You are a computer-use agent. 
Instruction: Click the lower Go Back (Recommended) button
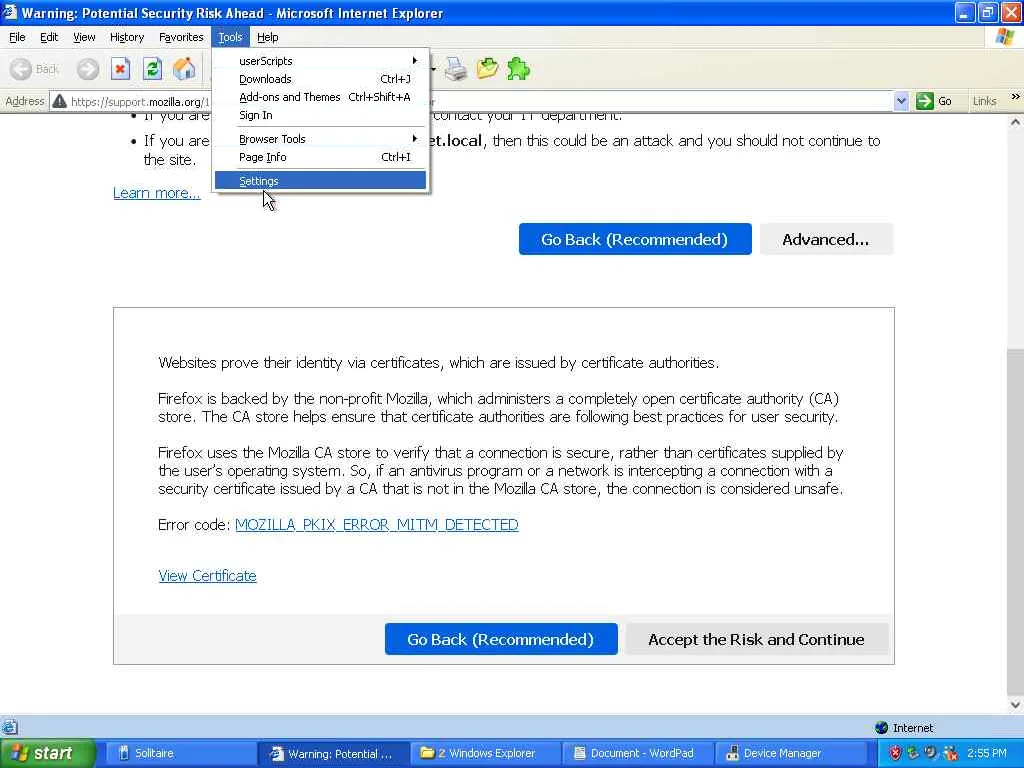[x=501, y=639]
